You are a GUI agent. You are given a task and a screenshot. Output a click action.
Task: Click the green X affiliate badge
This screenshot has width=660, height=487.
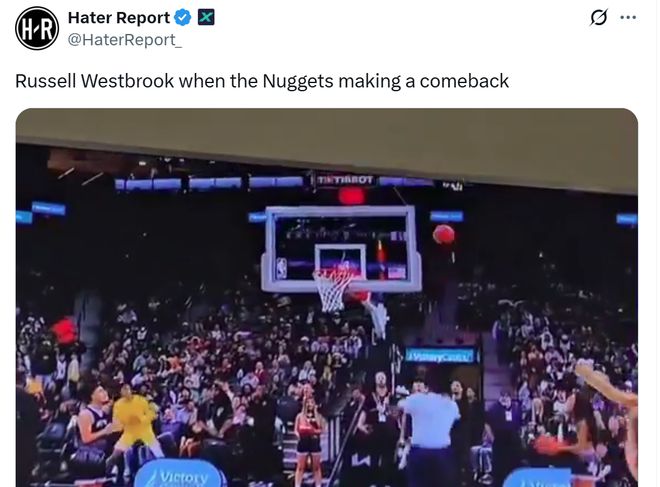coord(206,18)
